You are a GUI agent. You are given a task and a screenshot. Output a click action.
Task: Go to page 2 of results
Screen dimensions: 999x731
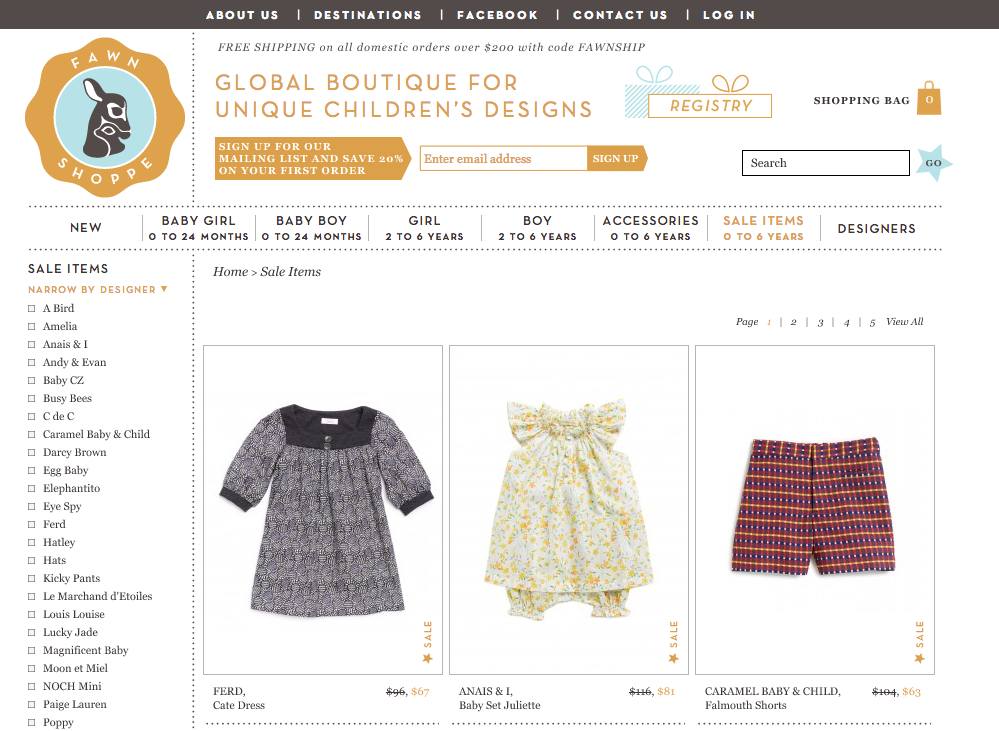(x=793, y=322)
